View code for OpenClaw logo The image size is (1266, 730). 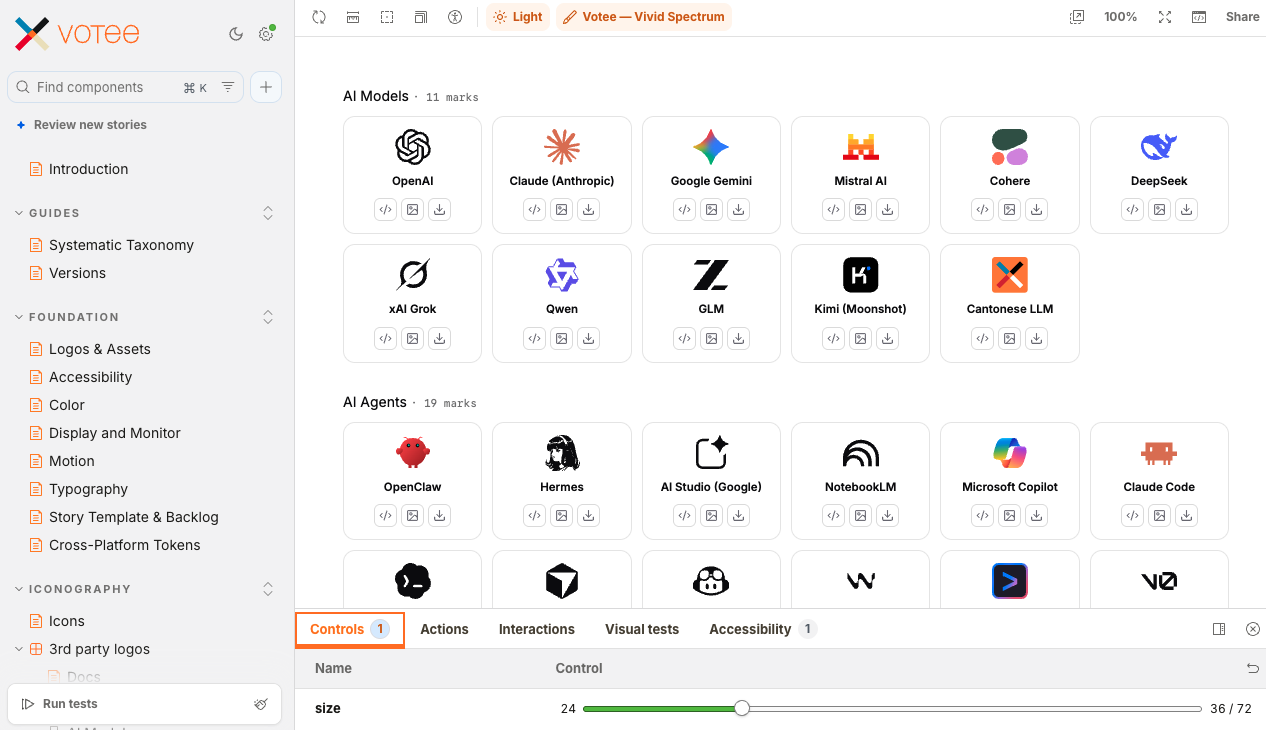(385, 516)
